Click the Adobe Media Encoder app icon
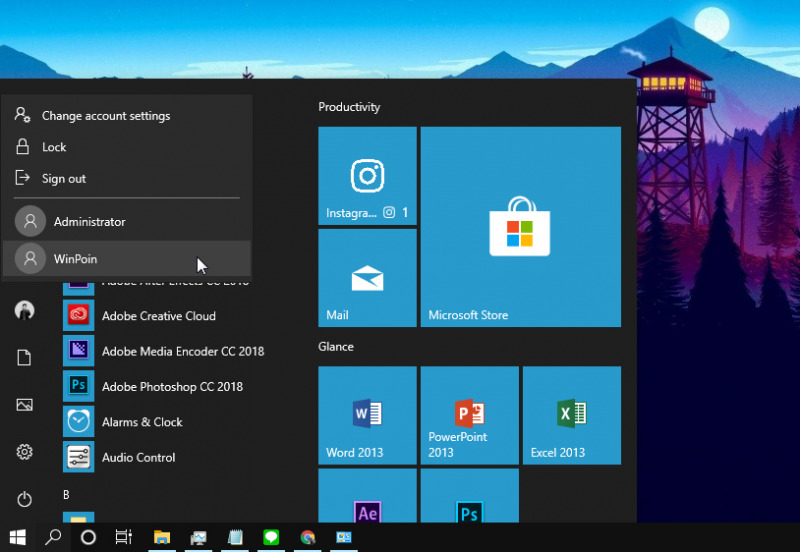The image size is (800, 552). coord(79,350)
